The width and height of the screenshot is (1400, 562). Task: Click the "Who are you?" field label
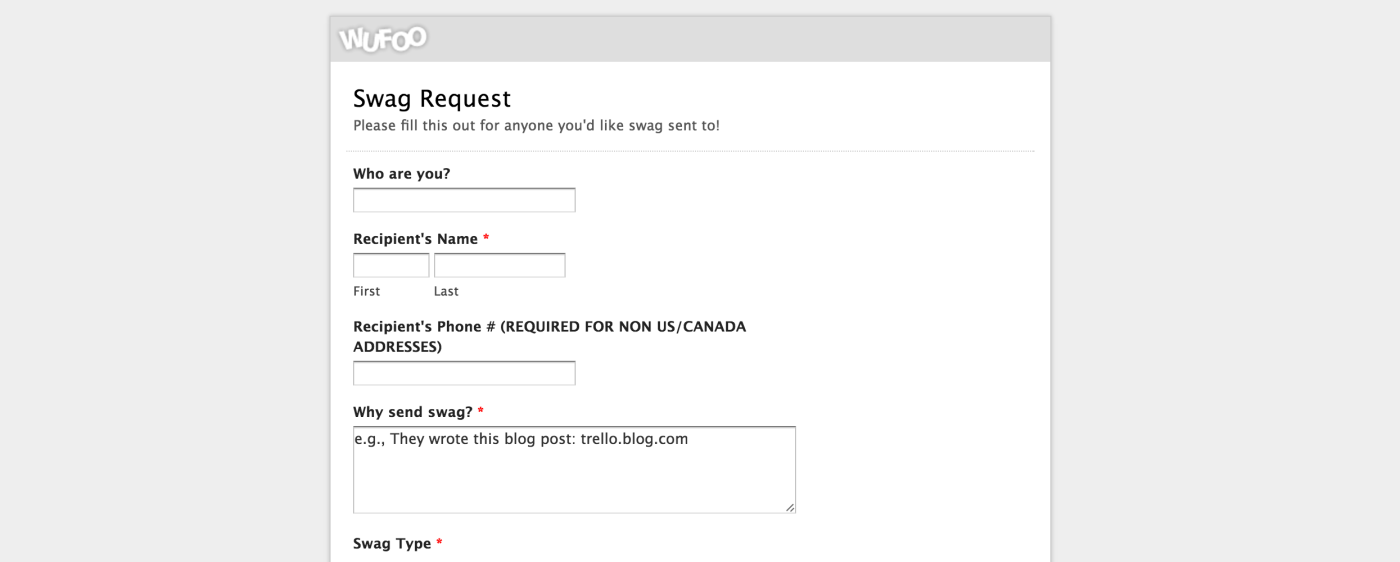click(x=402, y=174)
